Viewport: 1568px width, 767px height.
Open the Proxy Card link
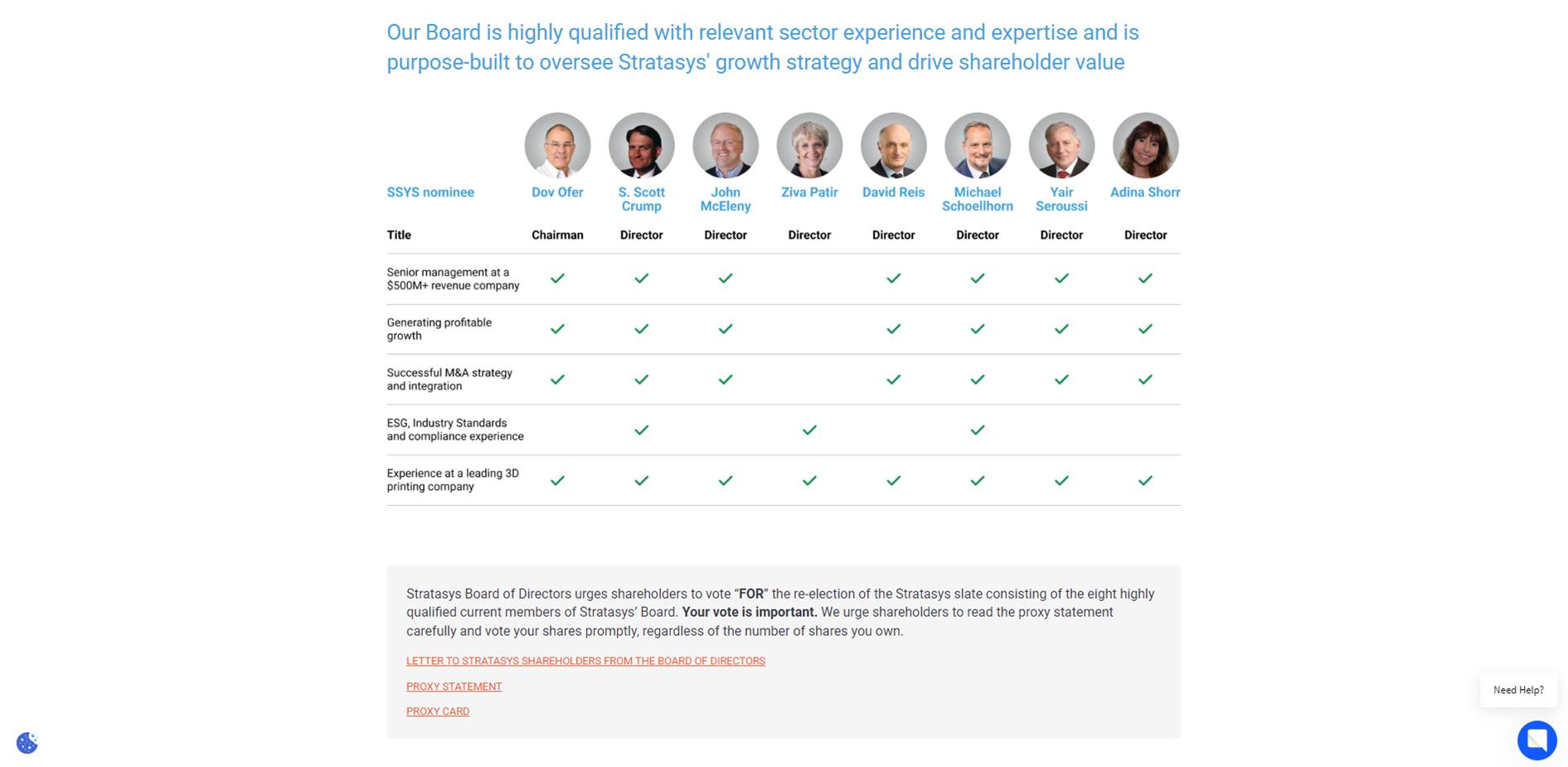click(x=438, y=711)
